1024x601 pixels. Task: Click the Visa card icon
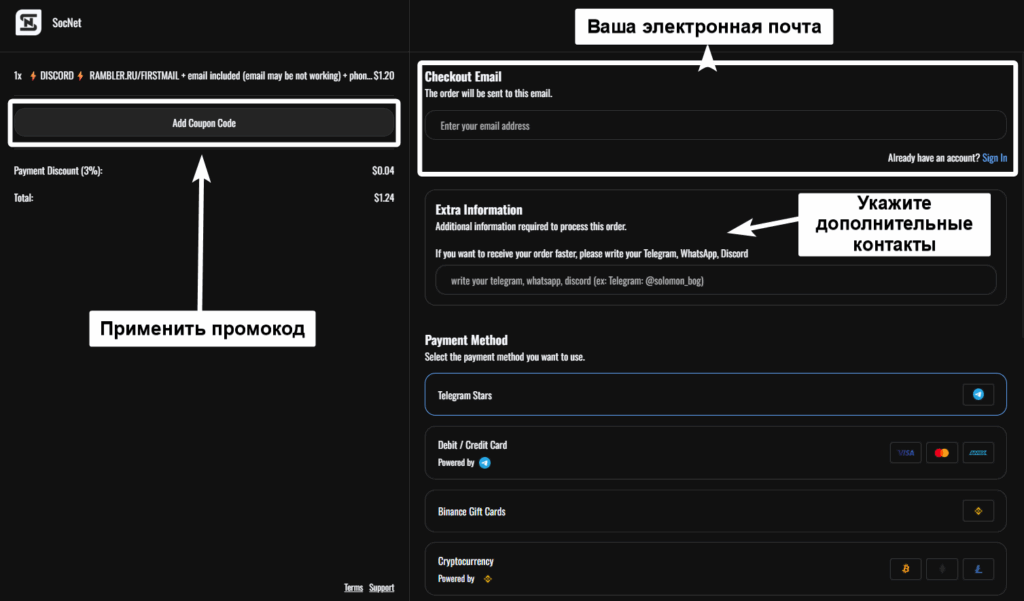(x=905, y=453)
